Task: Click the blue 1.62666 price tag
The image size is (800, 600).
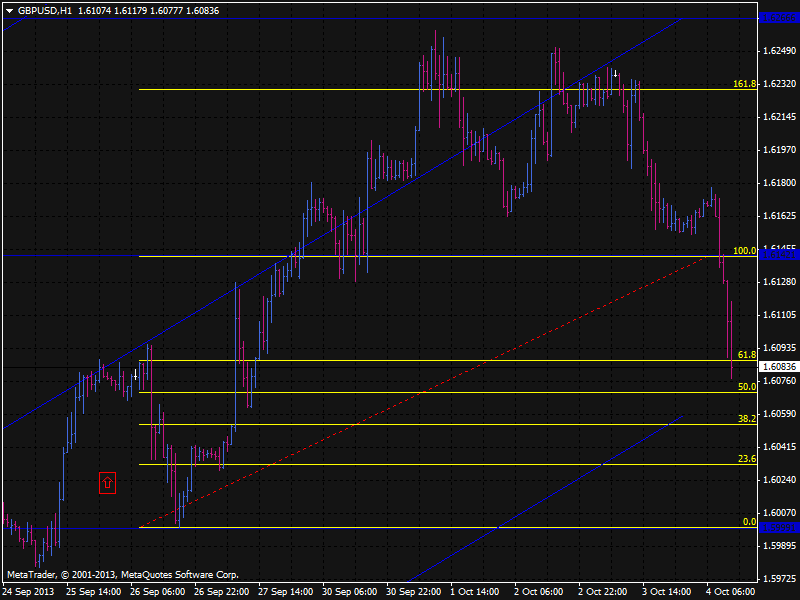Action: pyautogui.click(x=779, y=18)
